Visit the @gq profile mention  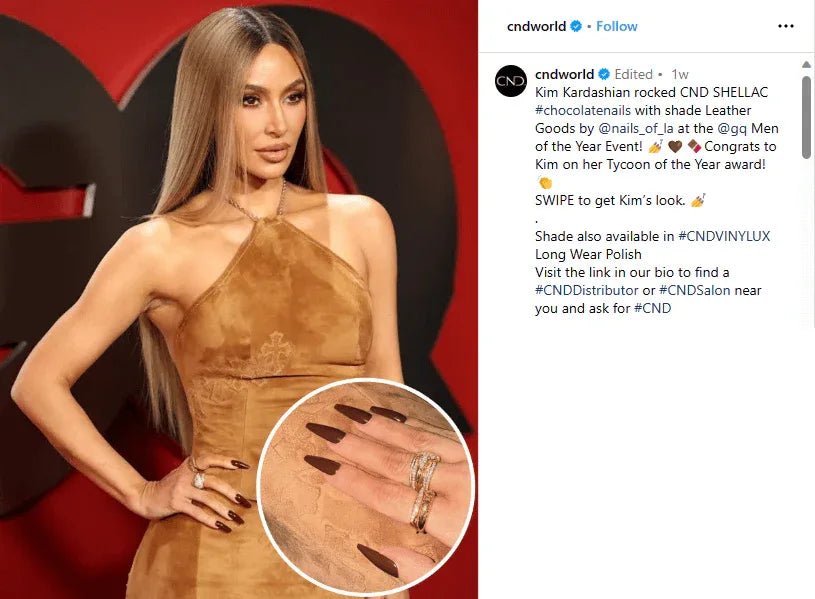coord(732,128)
